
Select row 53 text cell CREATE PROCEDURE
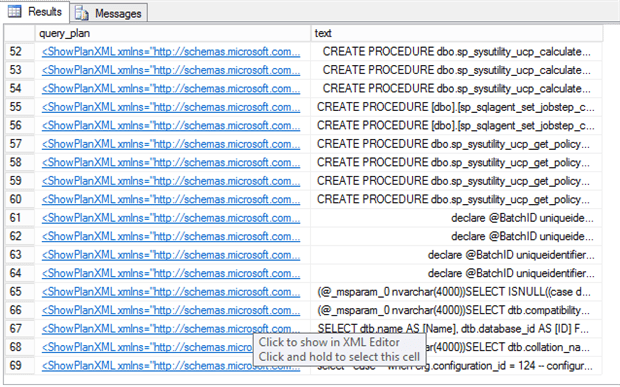(457, 70)
